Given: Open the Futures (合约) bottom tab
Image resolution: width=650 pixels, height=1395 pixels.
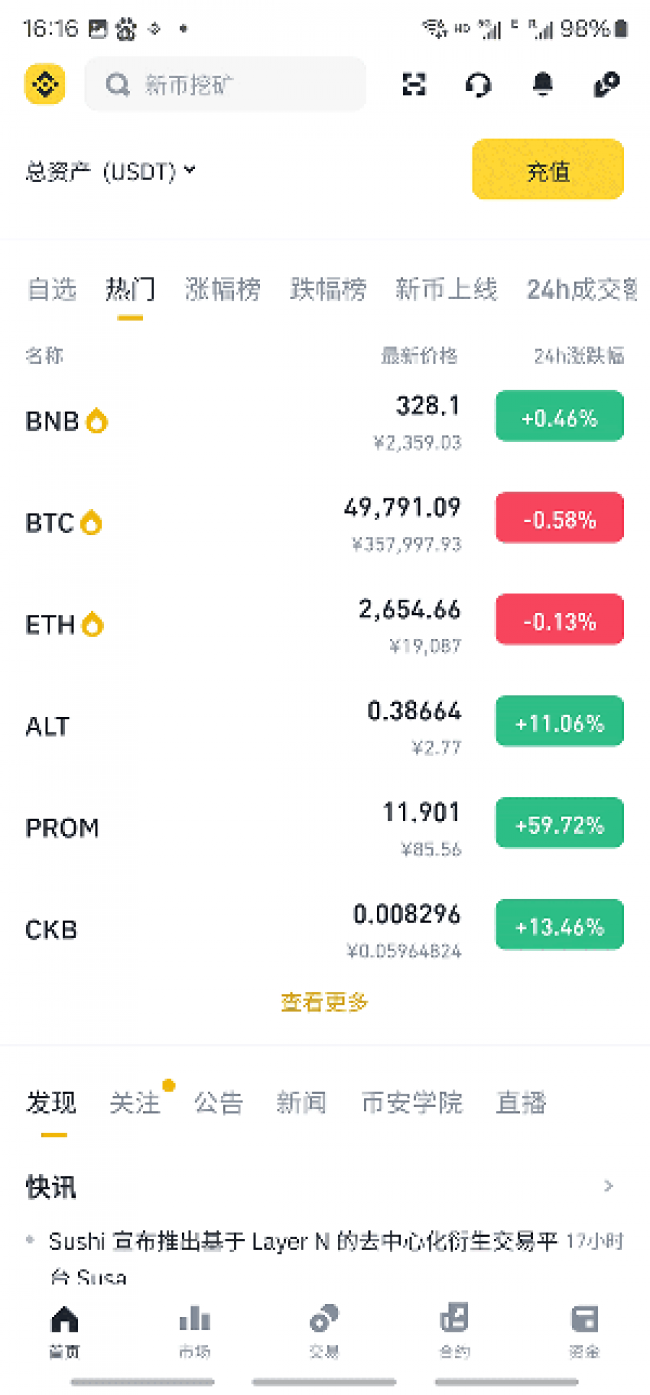Looking at the screenshot, I should pyautogui.click(x=454, y=1331).
